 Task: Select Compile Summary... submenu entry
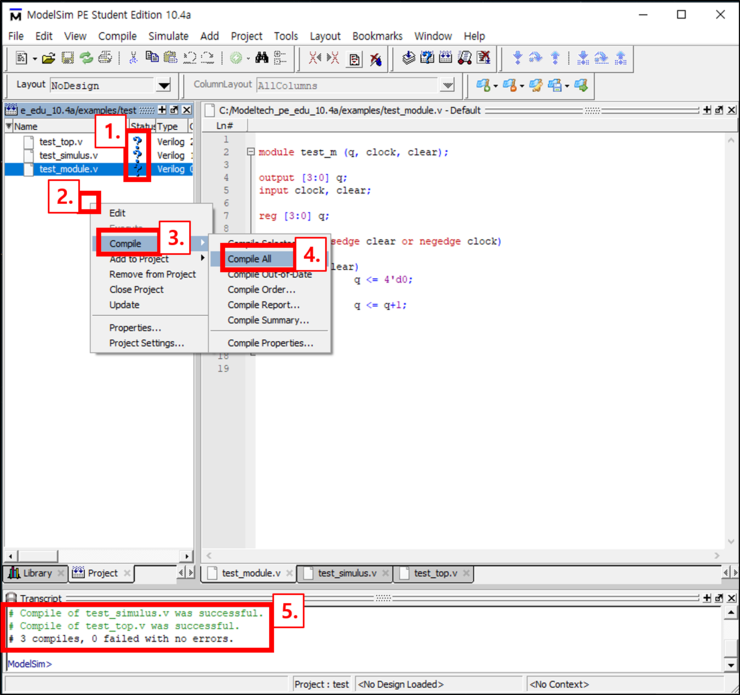pyautogui.click(x=268, y=320)
